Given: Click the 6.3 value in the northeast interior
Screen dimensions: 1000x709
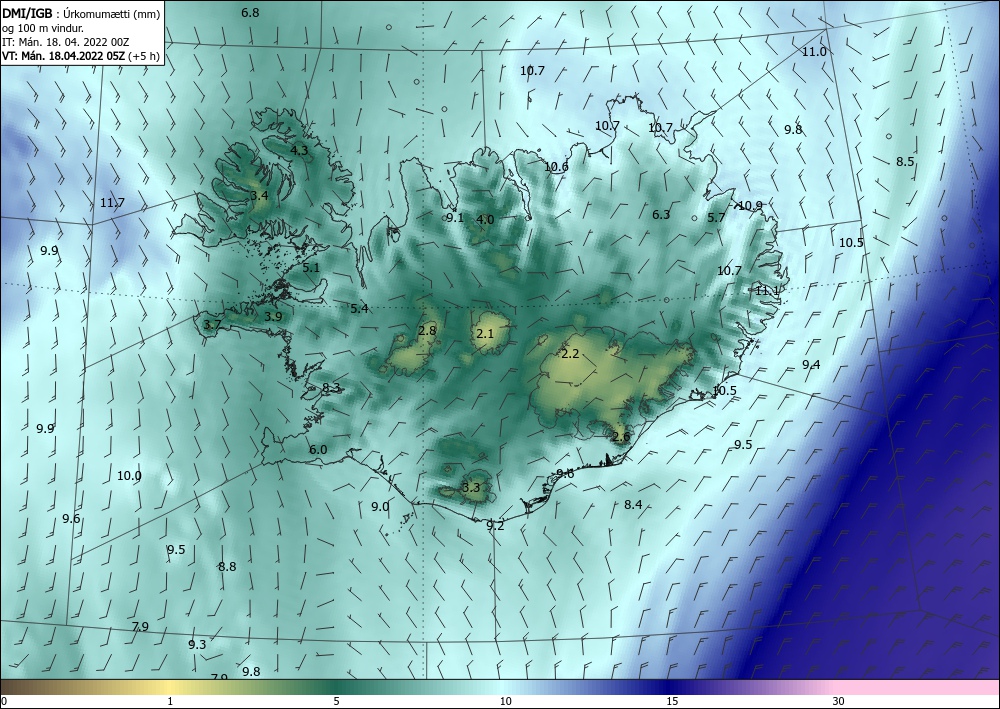Looking at the screenshot, I should 661,214.
